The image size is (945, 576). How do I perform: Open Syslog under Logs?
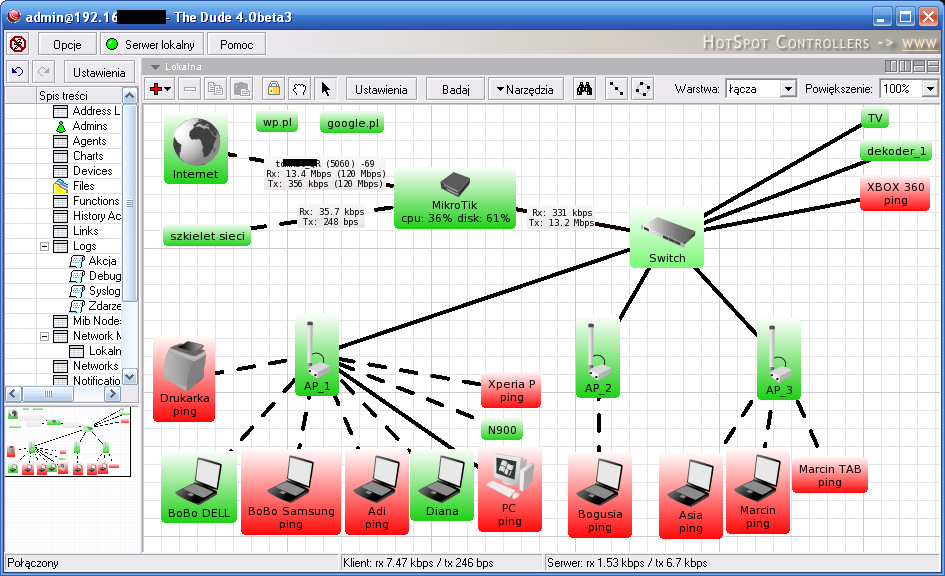click(x=104, y=291)
